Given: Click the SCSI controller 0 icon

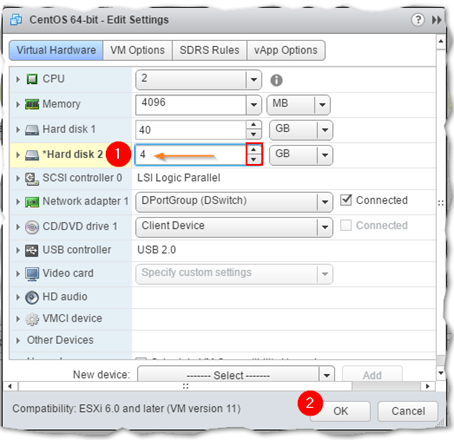Looking at the screenshot, I should 32,179.
